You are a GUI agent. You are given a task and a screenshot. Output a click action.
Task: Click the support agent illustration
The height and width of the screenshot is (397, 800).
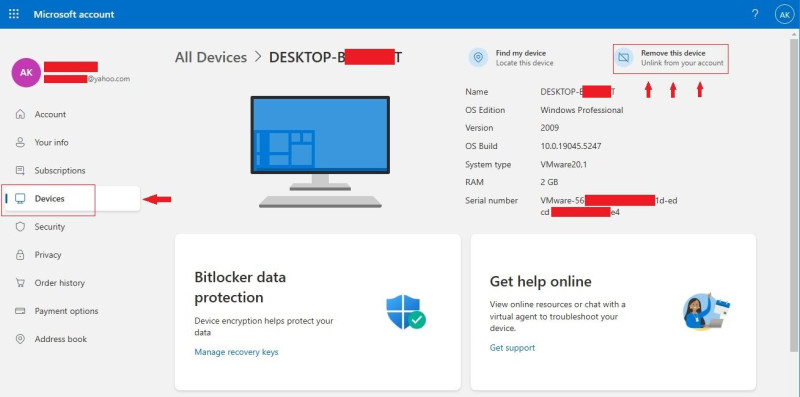(x=706, y=311)
